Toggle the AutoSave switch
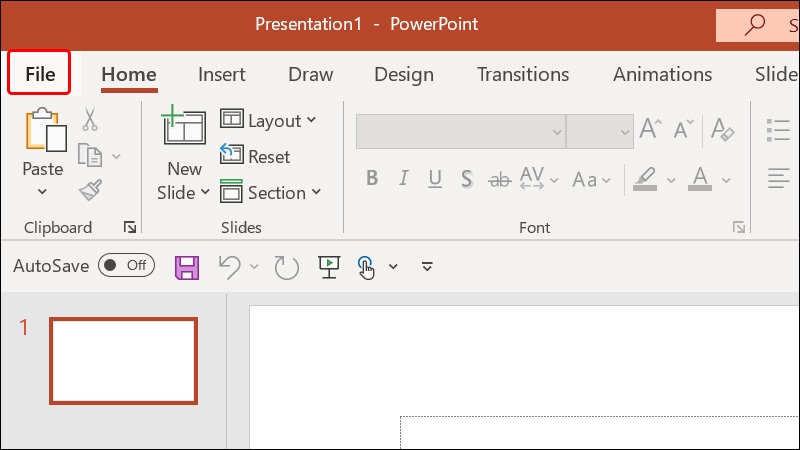The image size is (800, 450). pos(127,265)
